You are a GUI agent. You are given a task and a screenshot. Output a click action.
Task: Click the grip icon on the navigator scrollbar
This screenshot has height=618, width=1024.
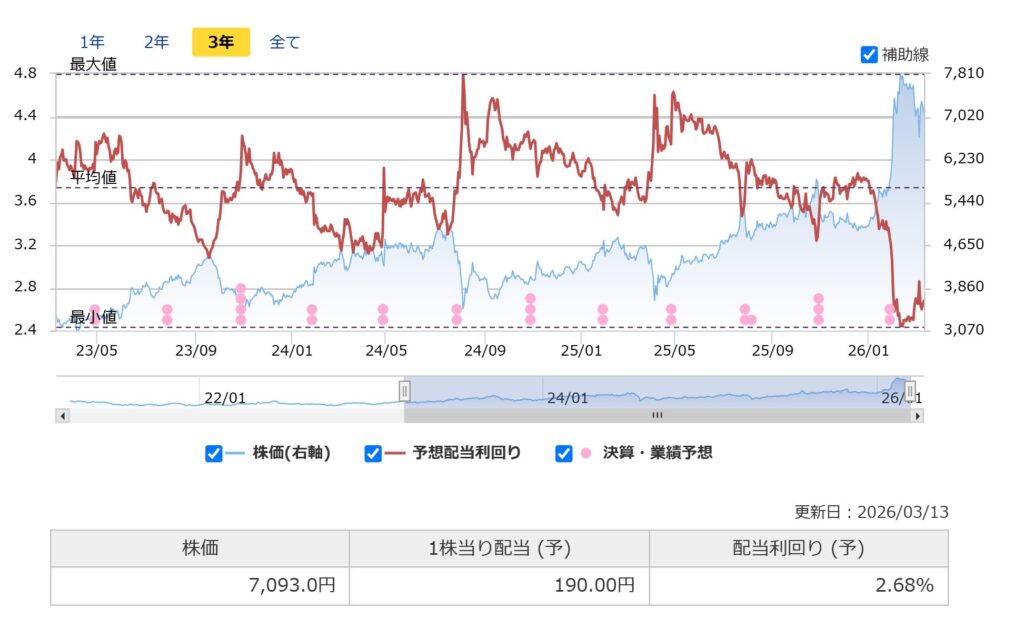point(657,415)
